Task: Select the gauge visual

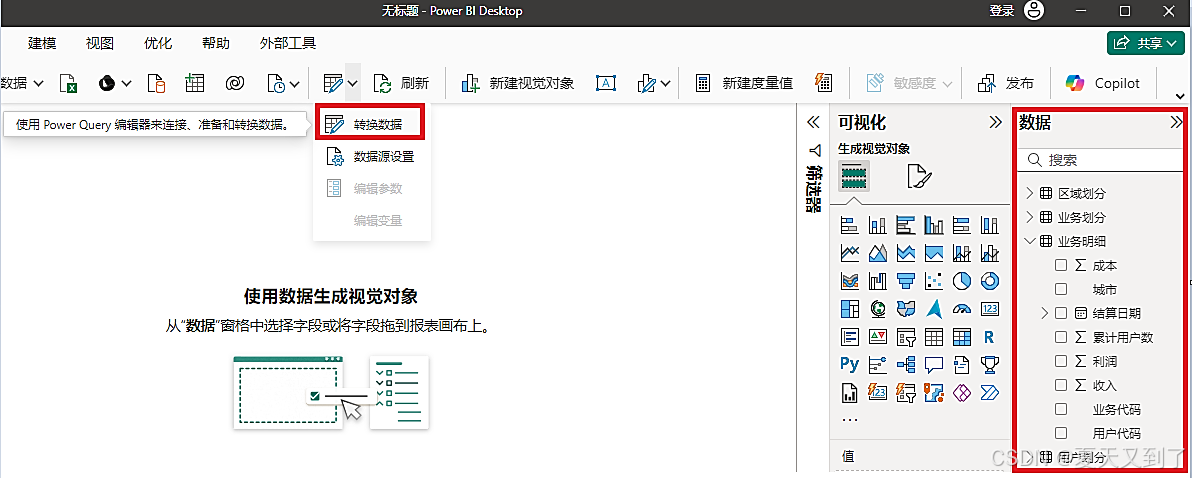Action: 962,309
